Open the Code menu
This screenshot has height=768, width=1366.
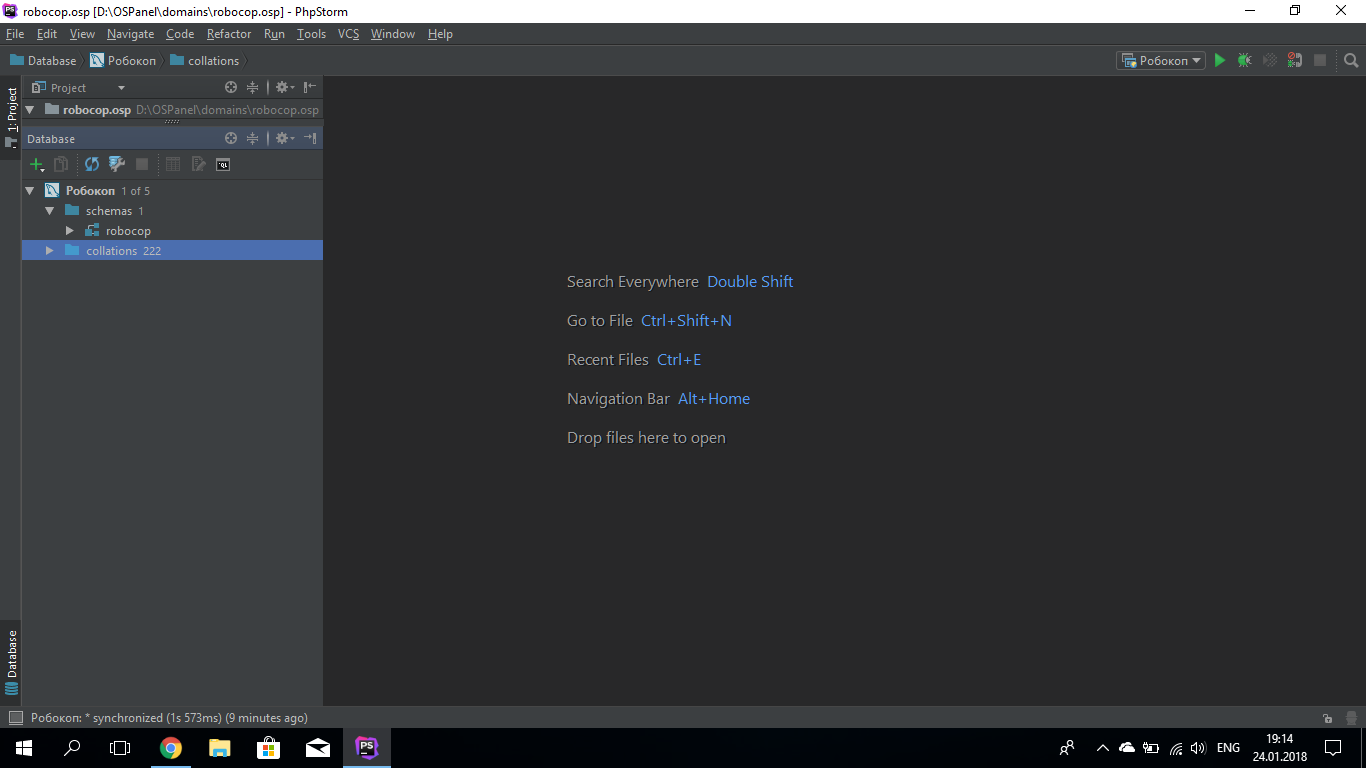click(180, 34)
